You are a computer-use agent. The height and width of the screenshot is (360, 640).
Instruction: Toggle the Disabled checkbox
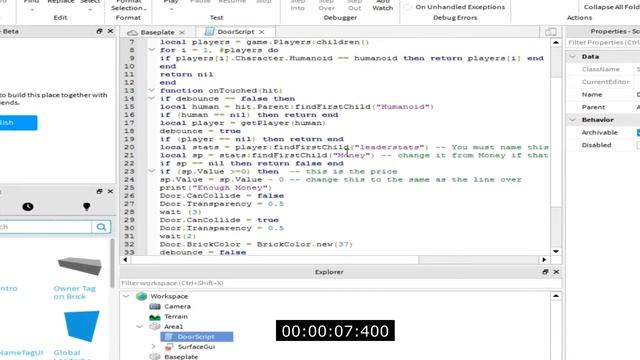638,145
